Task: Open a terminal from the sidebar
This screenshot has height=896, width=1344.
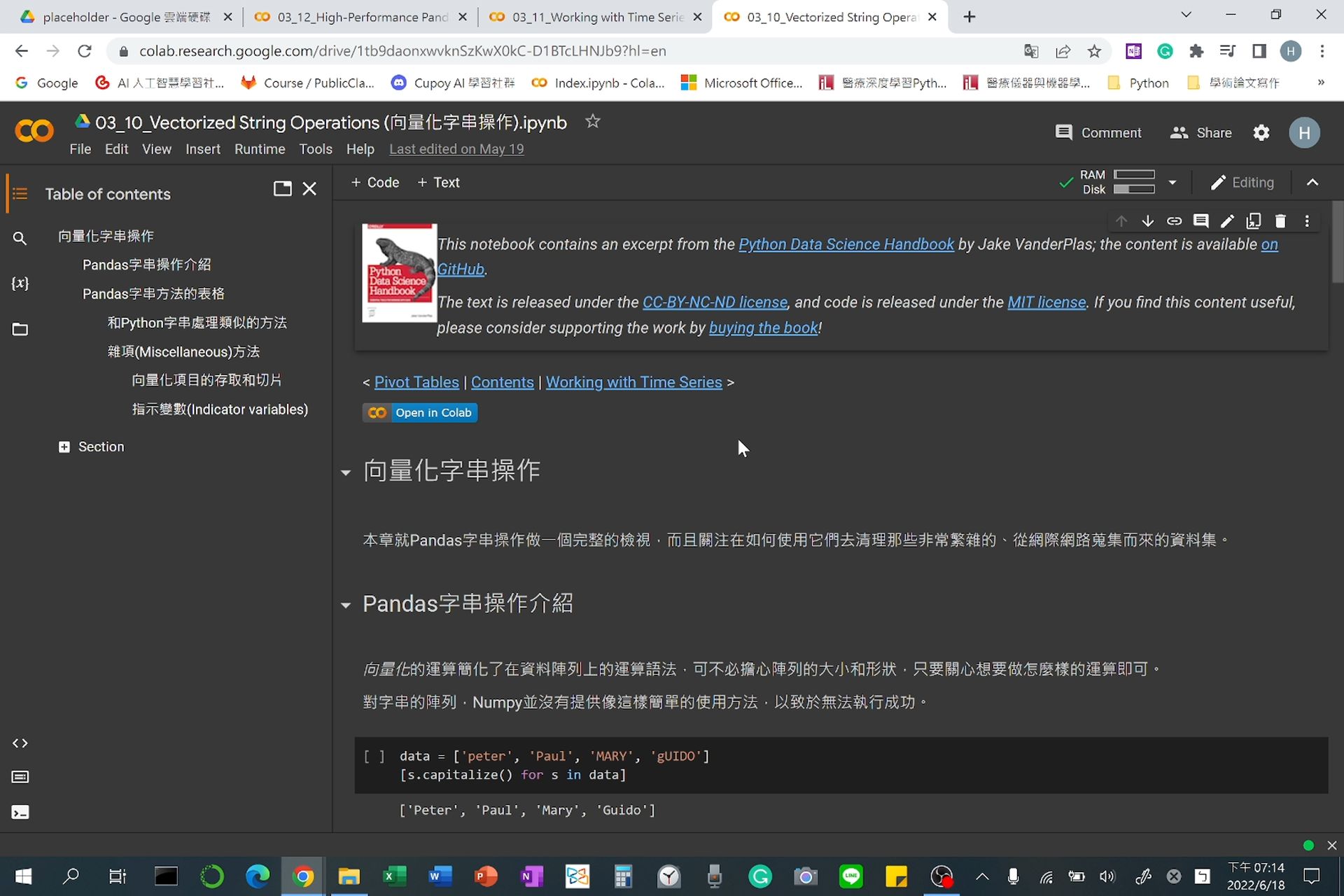Action: point(20,812)
